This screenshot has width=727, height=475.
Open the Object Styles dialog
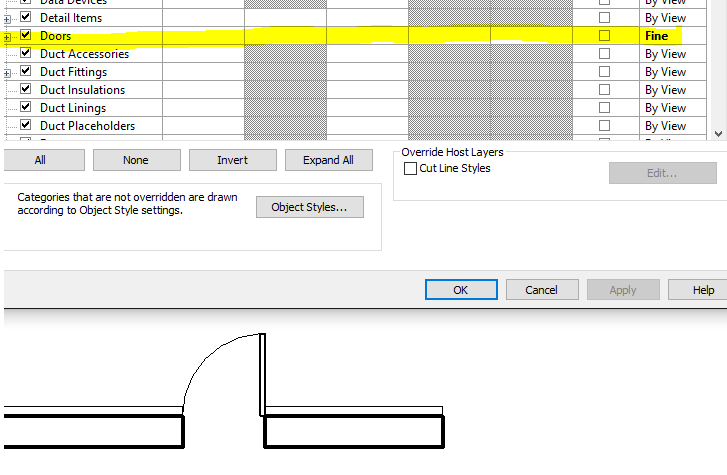tap(309, 207)
